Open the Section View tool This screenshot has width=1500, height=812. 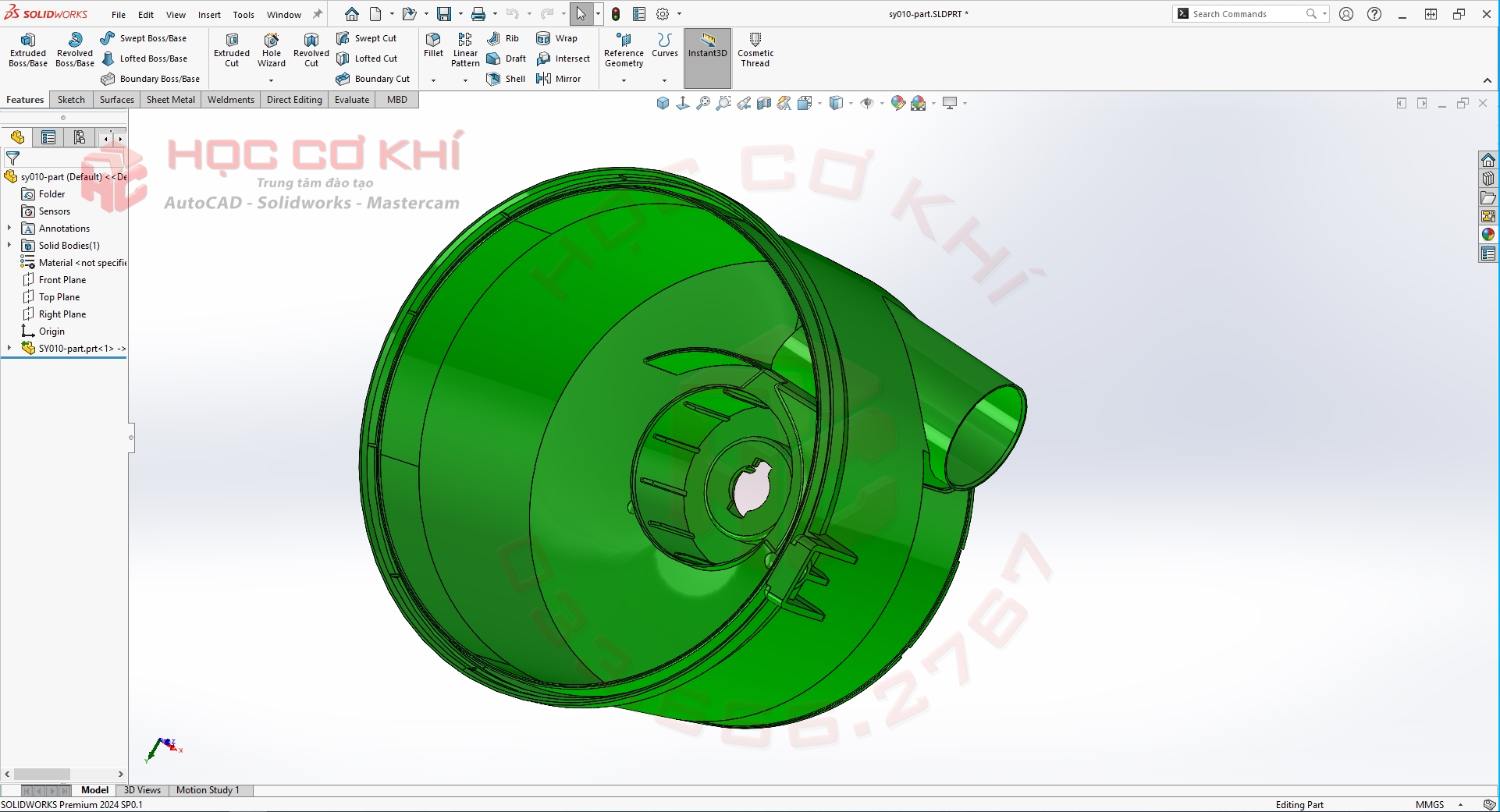tap(764, 103)
